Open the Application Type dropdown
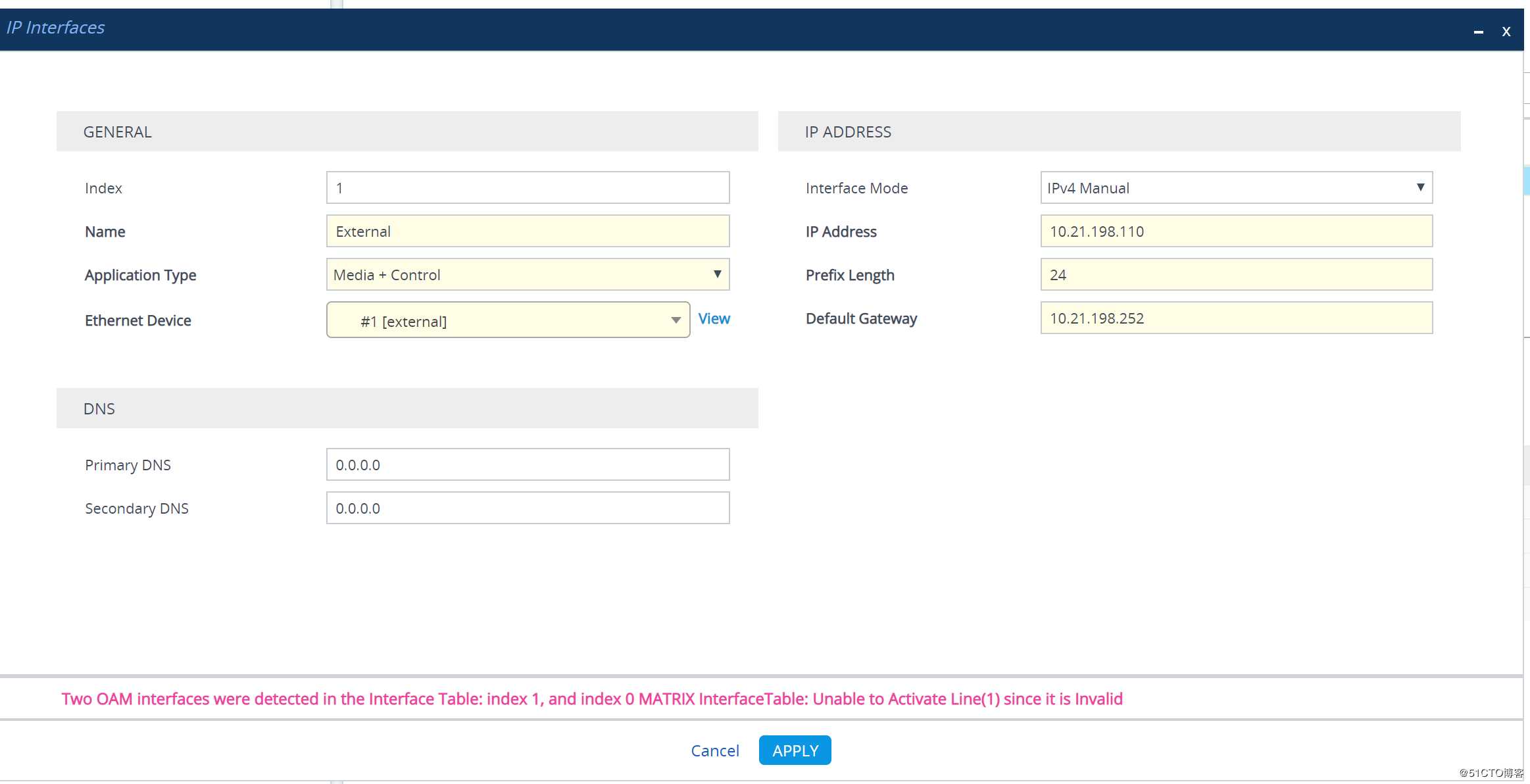Image resolution: width=1530 pixels, height=784 pixels. coord(528,275)
